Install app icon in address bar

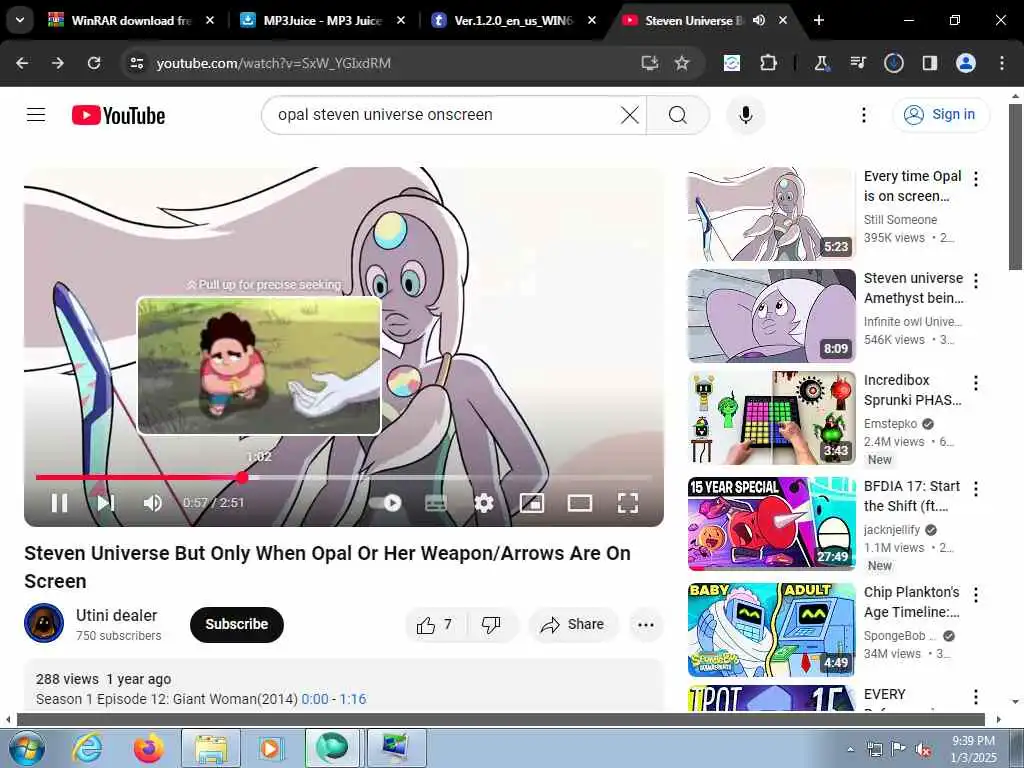[x=649, y=63]
